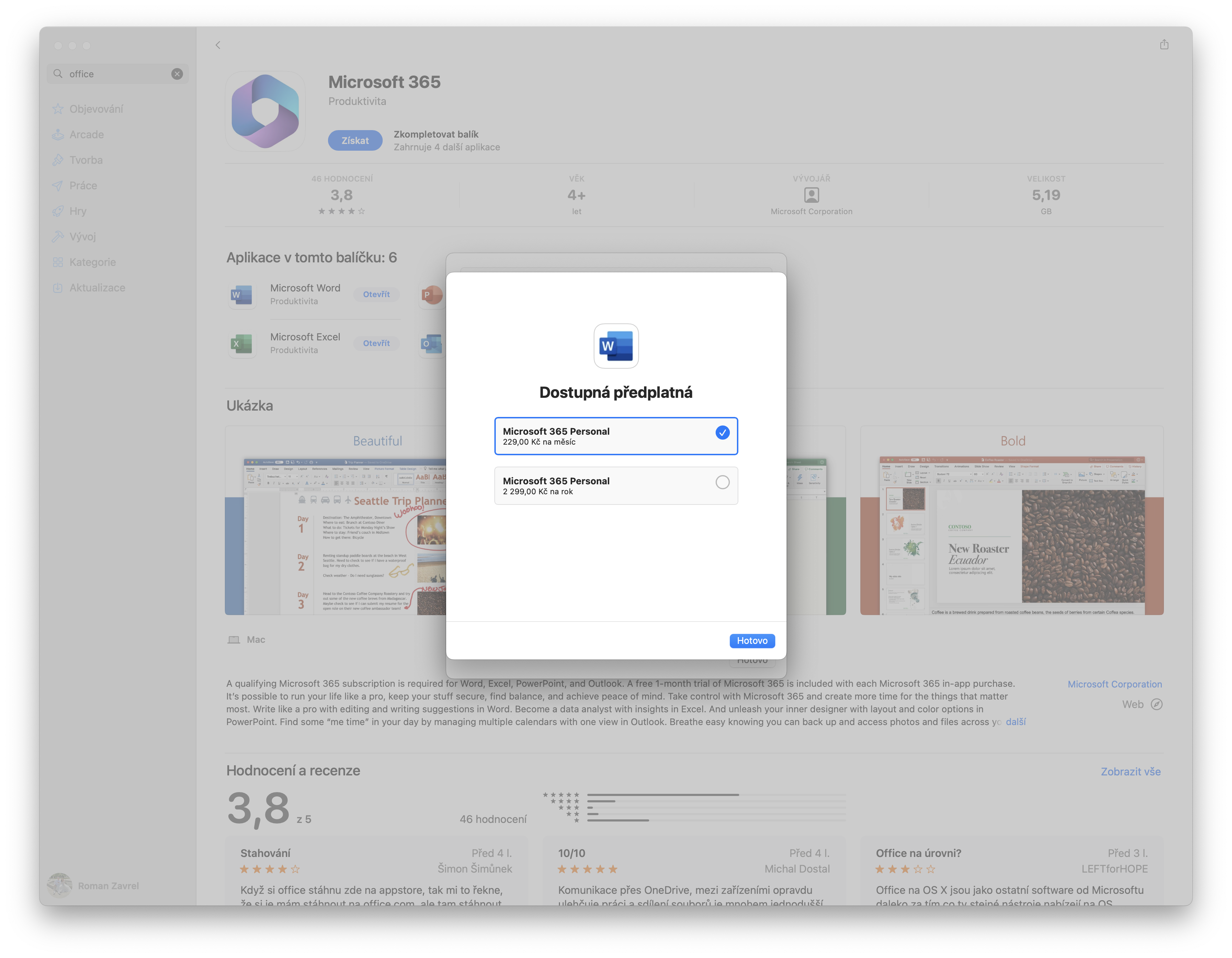Image resolution: width=1232 pixels, height=958 pixels.
Task: Click the Vývojář developer person icon
Action: coord(811,195)
